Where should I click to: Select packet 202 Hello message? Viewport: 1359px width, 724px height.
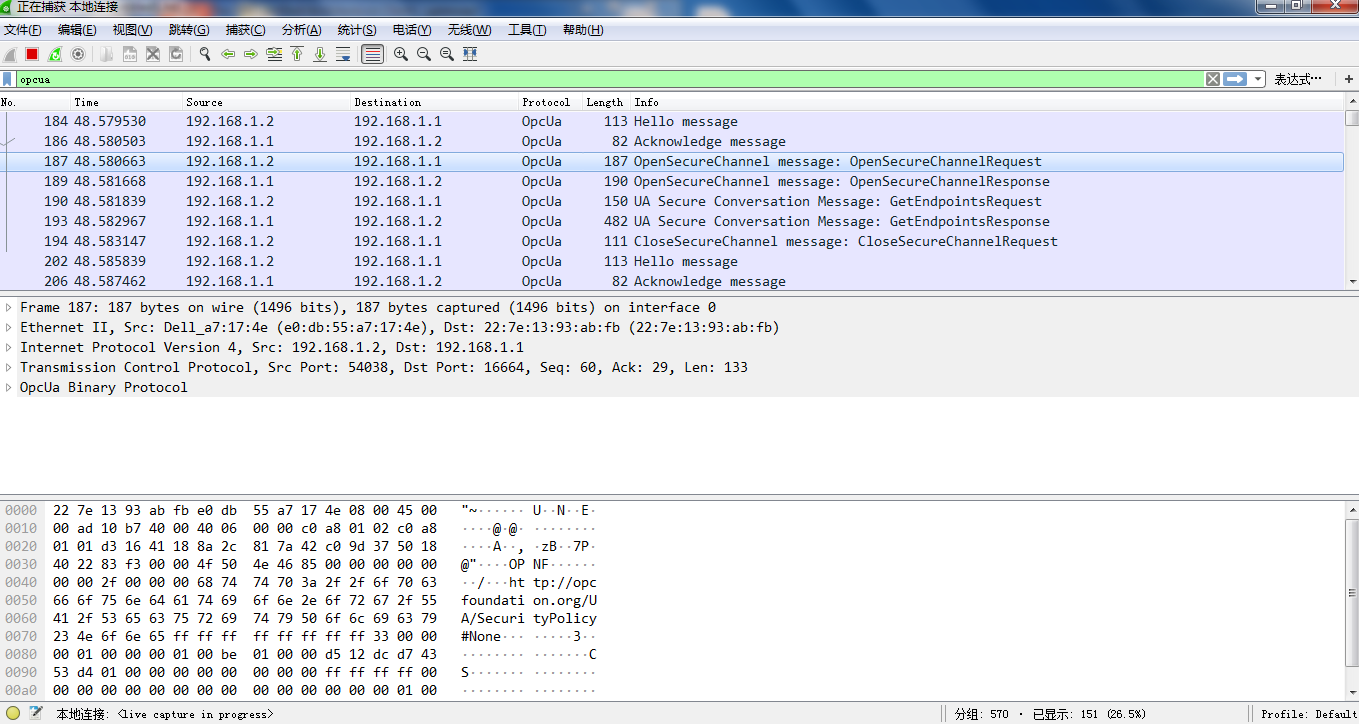pos(672,261)
